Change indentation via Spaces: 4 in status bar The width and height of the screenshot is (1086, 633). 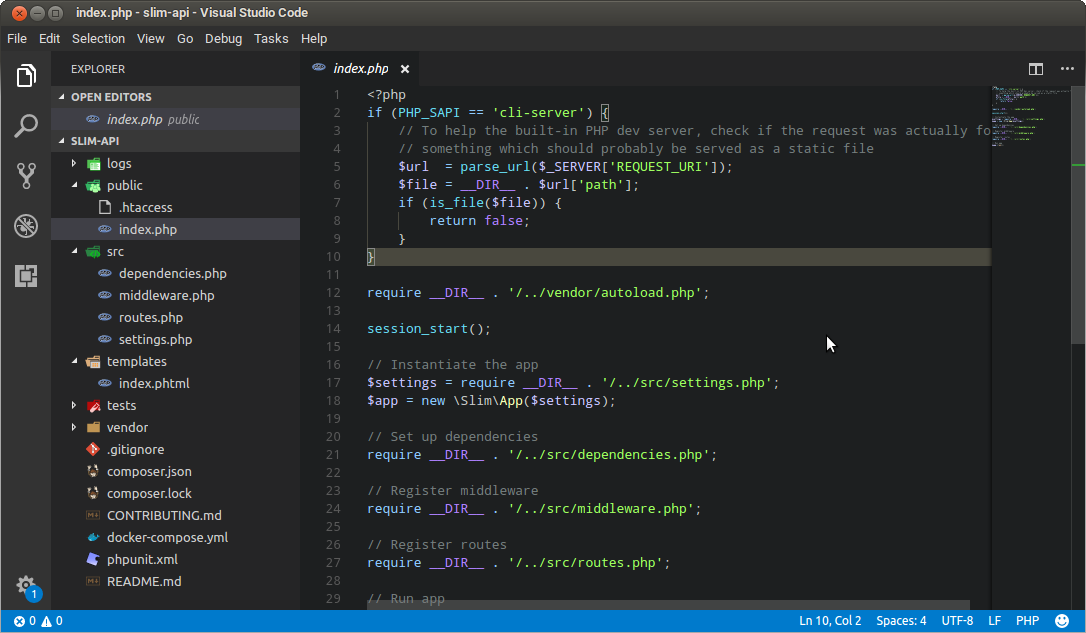(x=901, y=620)
